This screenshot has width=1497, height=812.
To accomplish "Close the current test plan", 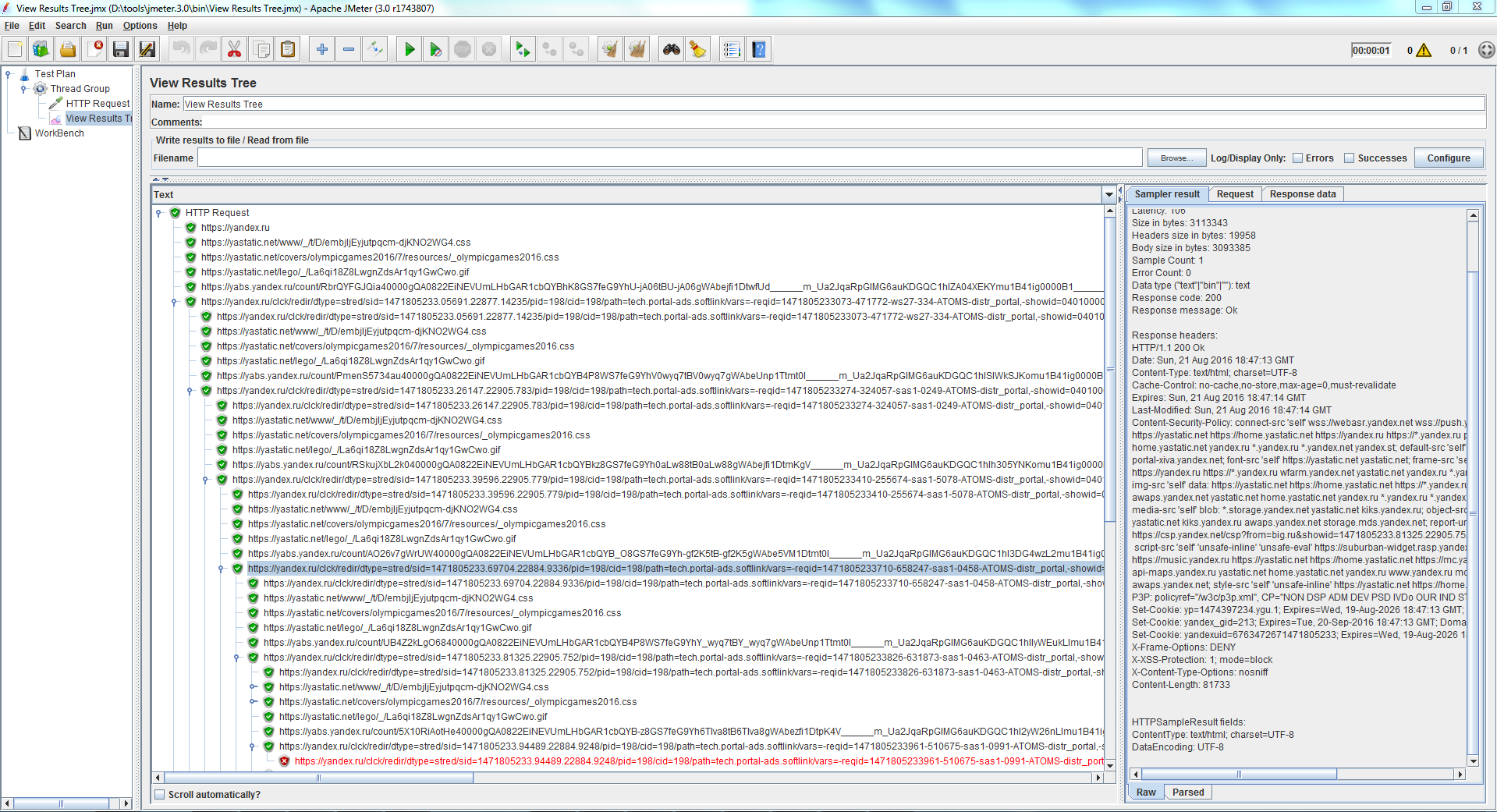I will tap(94, 50).
